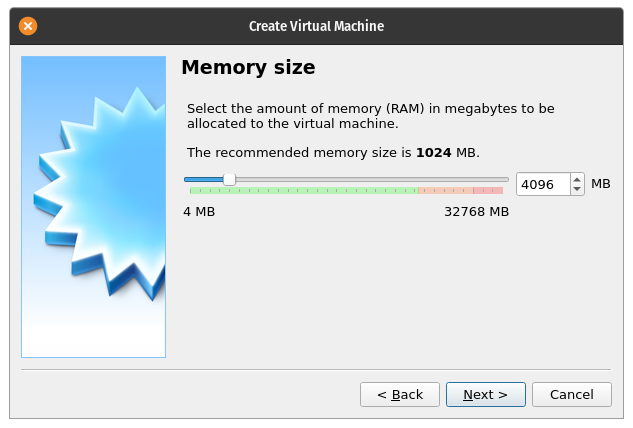The image size is (633, 428).
Task: Increase memory with the spinbox up arrow
Action: 577,180
